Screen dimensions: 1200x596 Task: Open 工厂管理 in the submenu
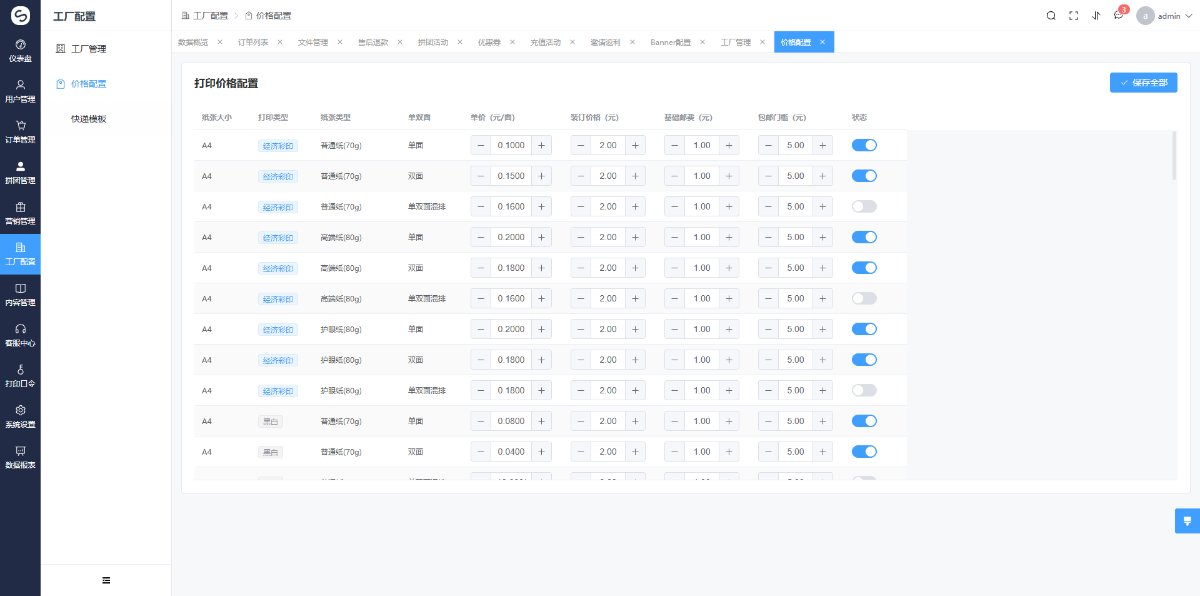pos(106,49)
